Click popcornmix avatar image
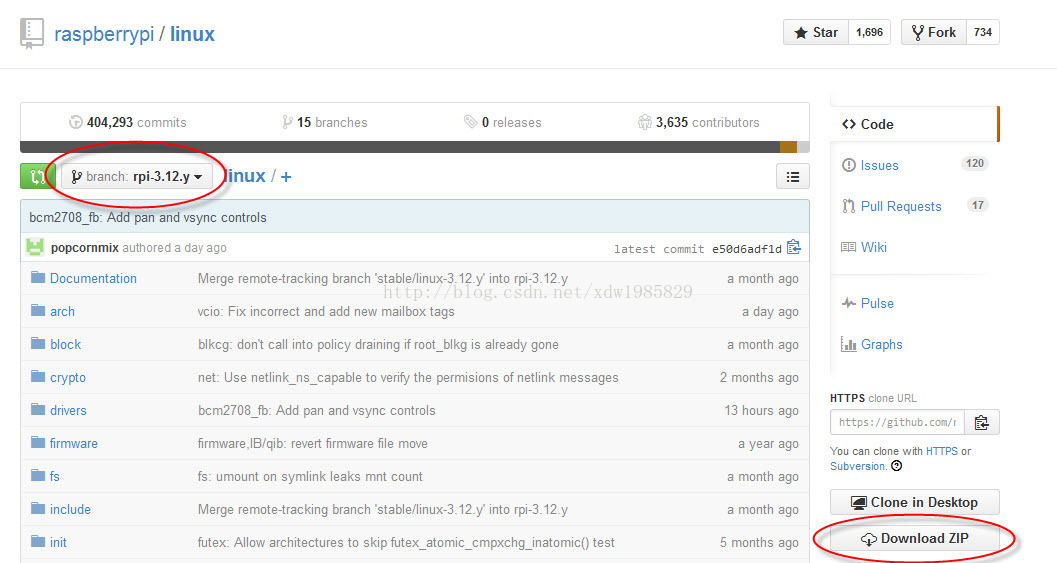Screen dimensions: 1057x563 tap(35, 247)
